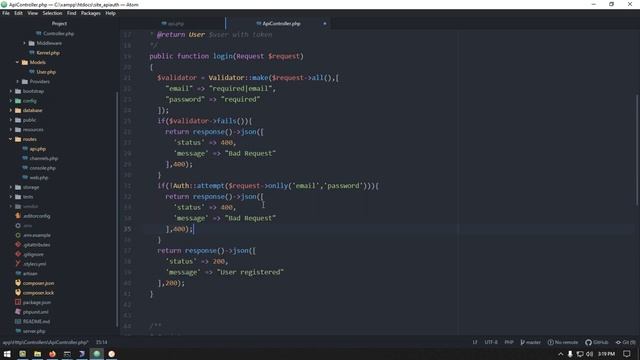This screenshot has height=360, width=640.
Task: Click the .env.example file icon
Action: [18, 235]
